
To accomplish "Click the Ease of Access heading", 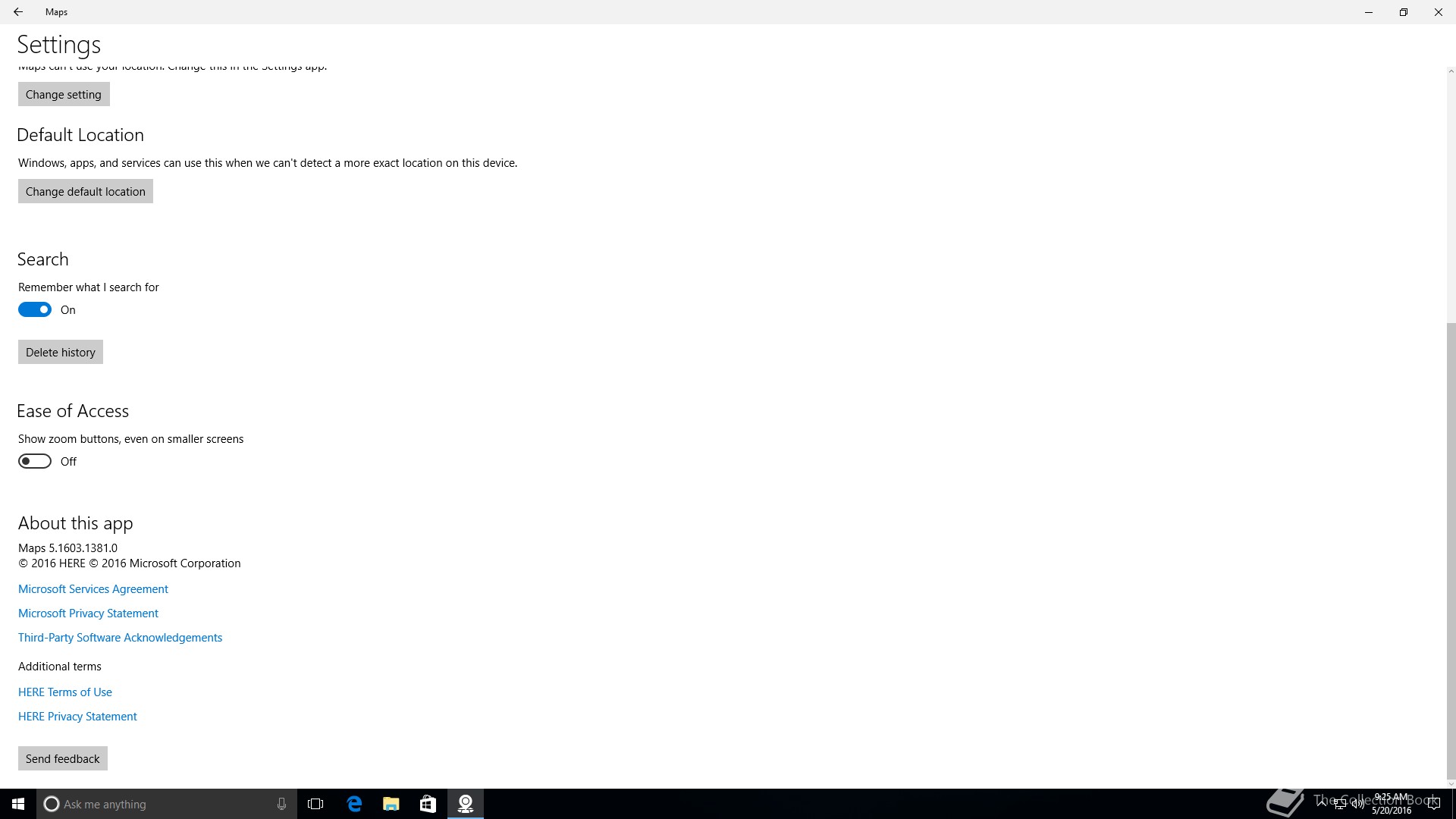I will click(73, 411).
